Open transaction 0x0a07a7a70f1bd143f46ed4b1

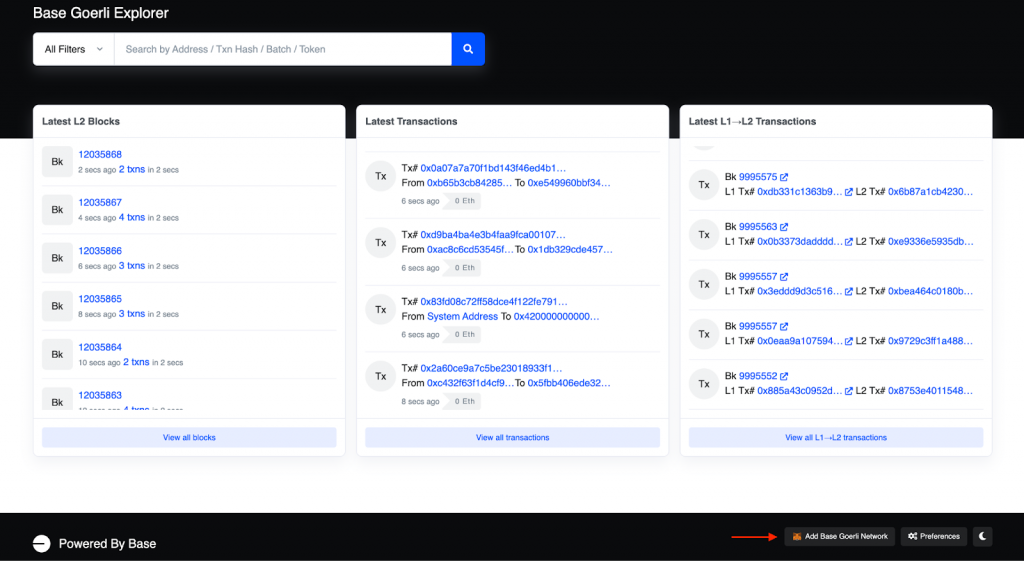(493, 168)
